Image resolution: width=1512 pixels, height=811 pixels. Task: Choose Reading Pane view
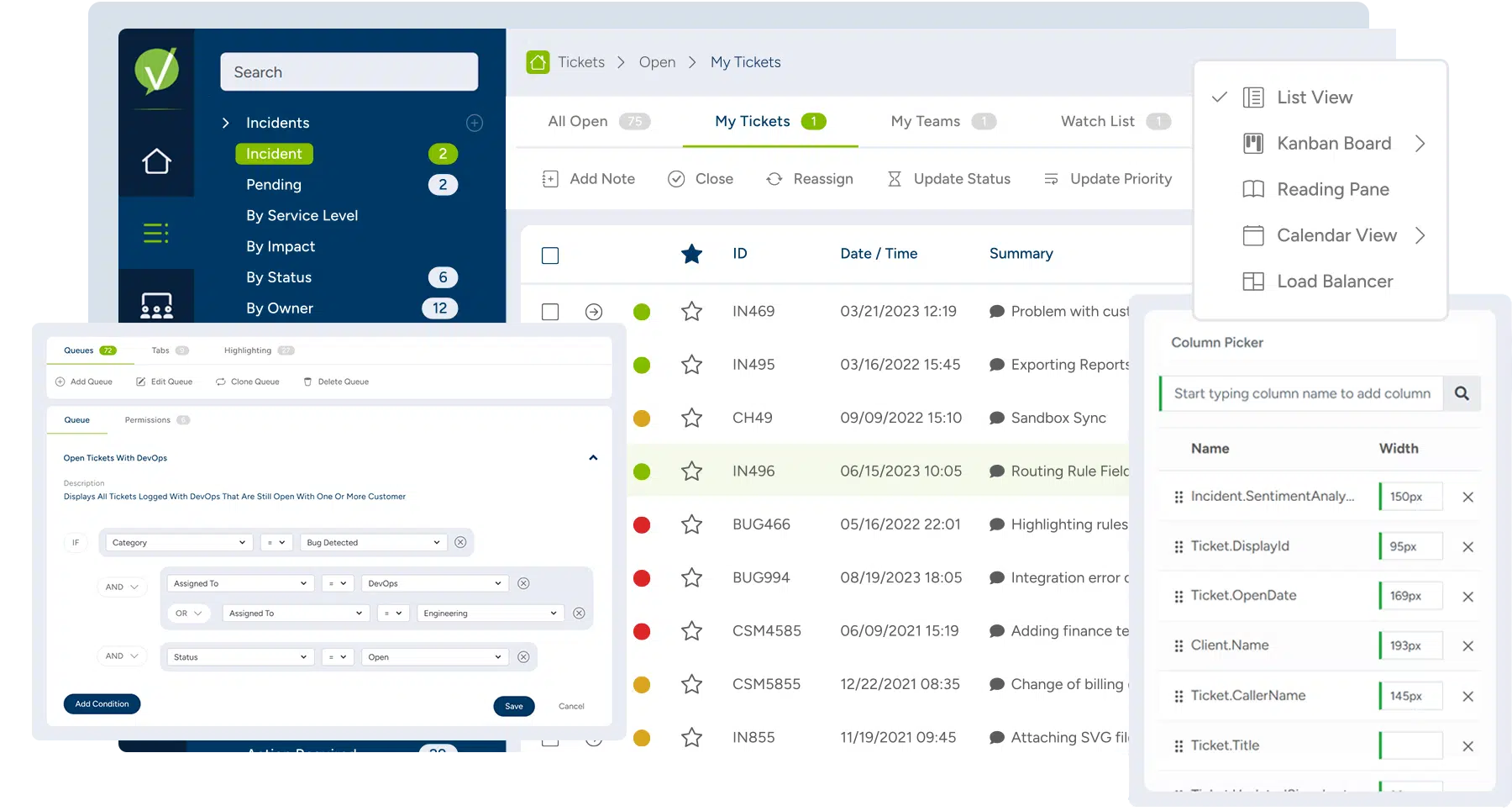(1315, 190)
